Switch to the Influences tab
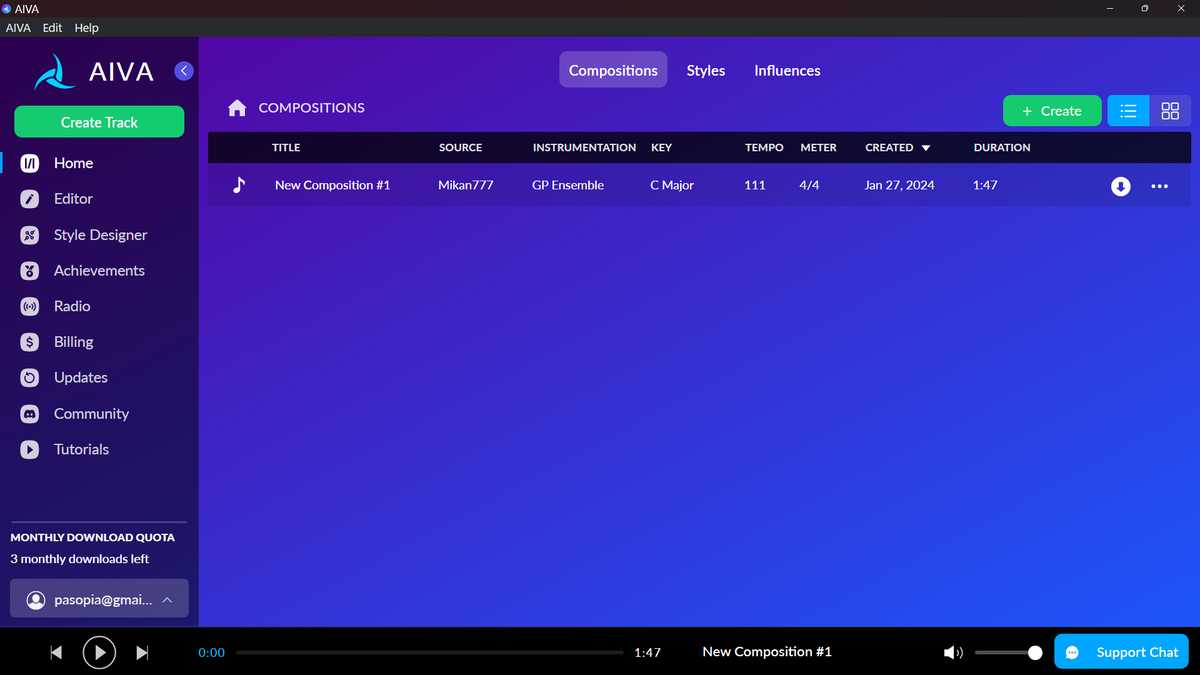Screen dimensions: 1200x675 [787, 70]
